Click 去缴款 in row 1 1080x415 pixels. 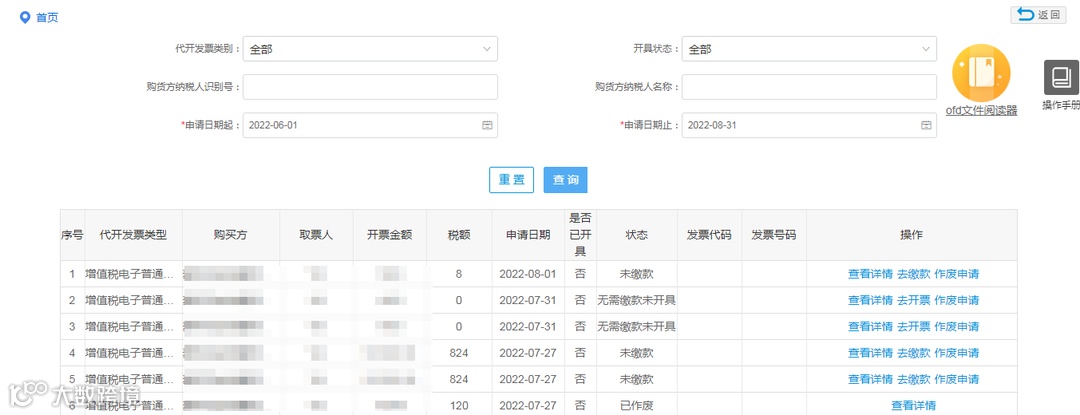(x=913, y=274)
